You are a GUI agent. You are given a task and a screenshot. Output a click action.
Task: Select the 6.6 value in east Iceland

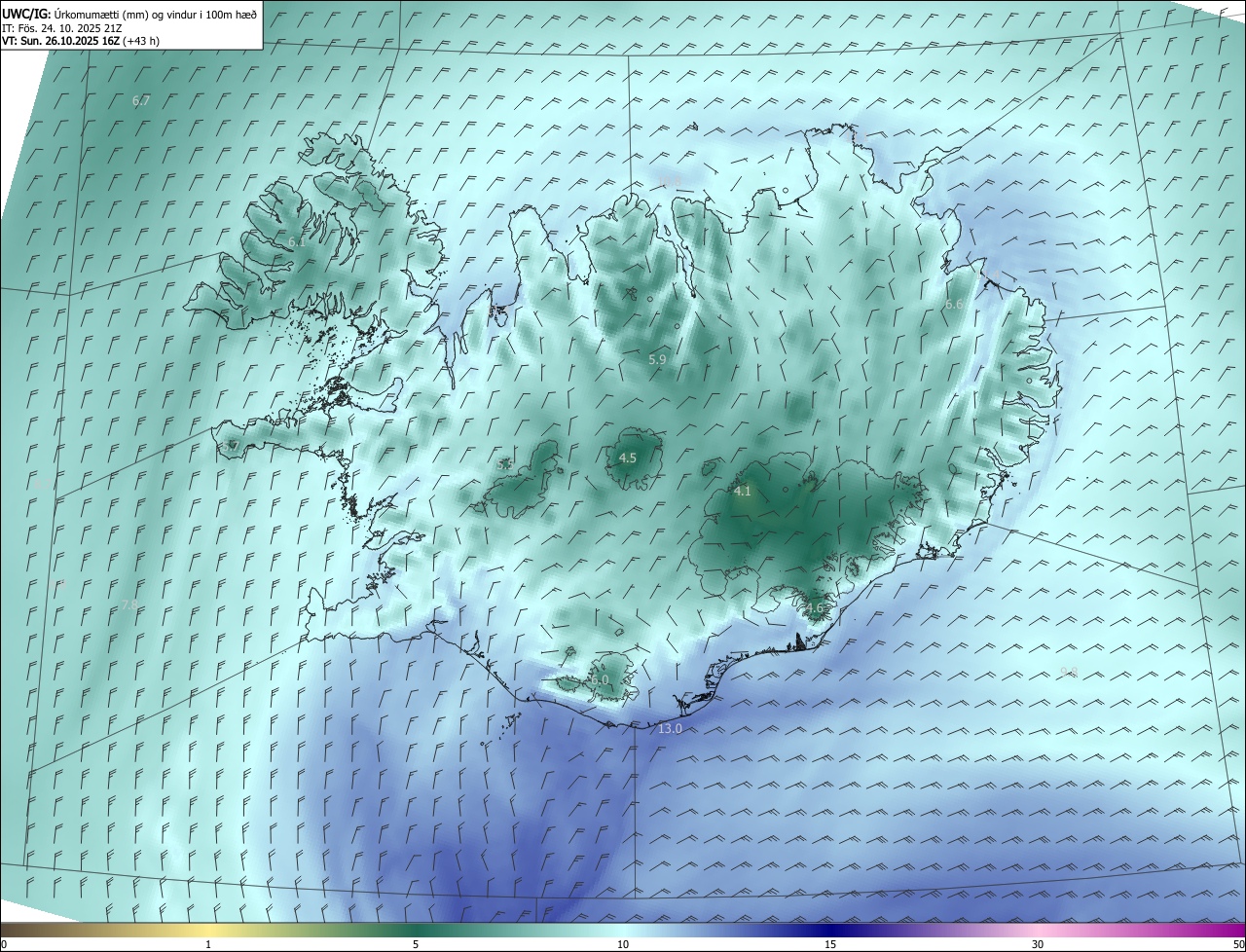955,305
